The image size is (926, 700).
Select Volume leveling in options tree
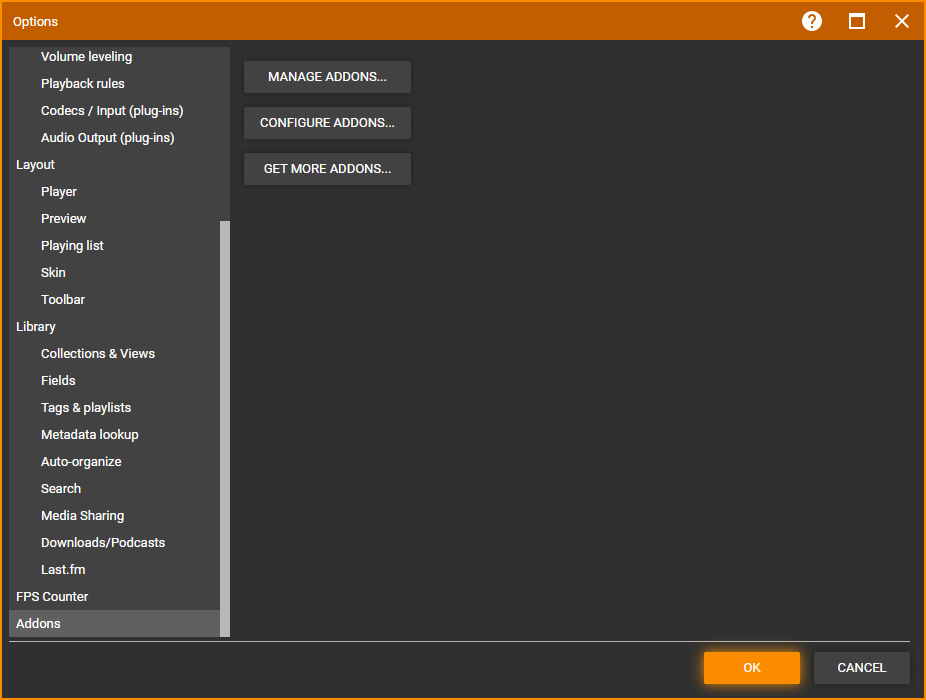coord(86,57)
